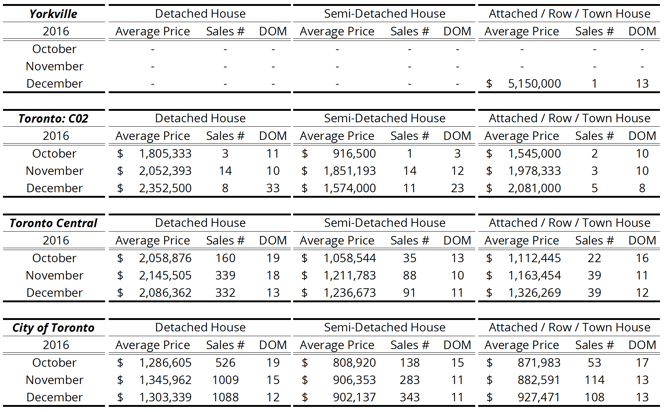Select the 2,352,500 detached price cell

165,188
